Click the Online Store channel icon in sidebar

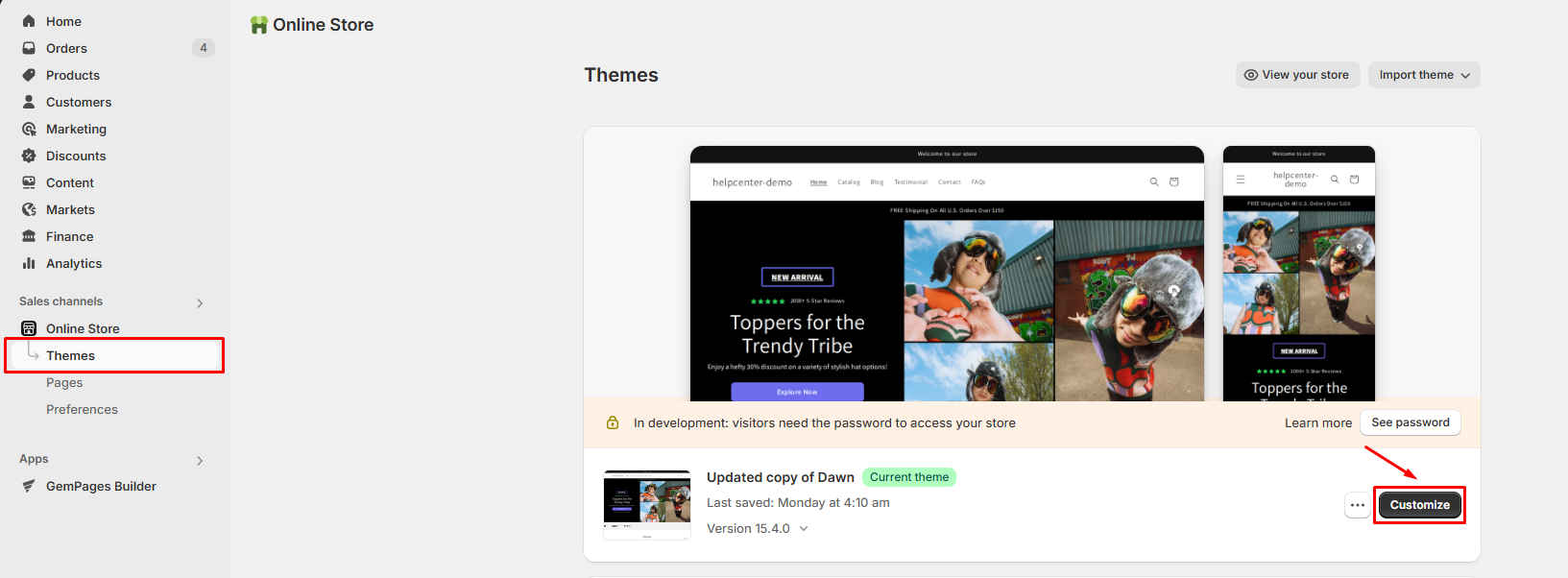pyautogui.click(x=29, y=328)
